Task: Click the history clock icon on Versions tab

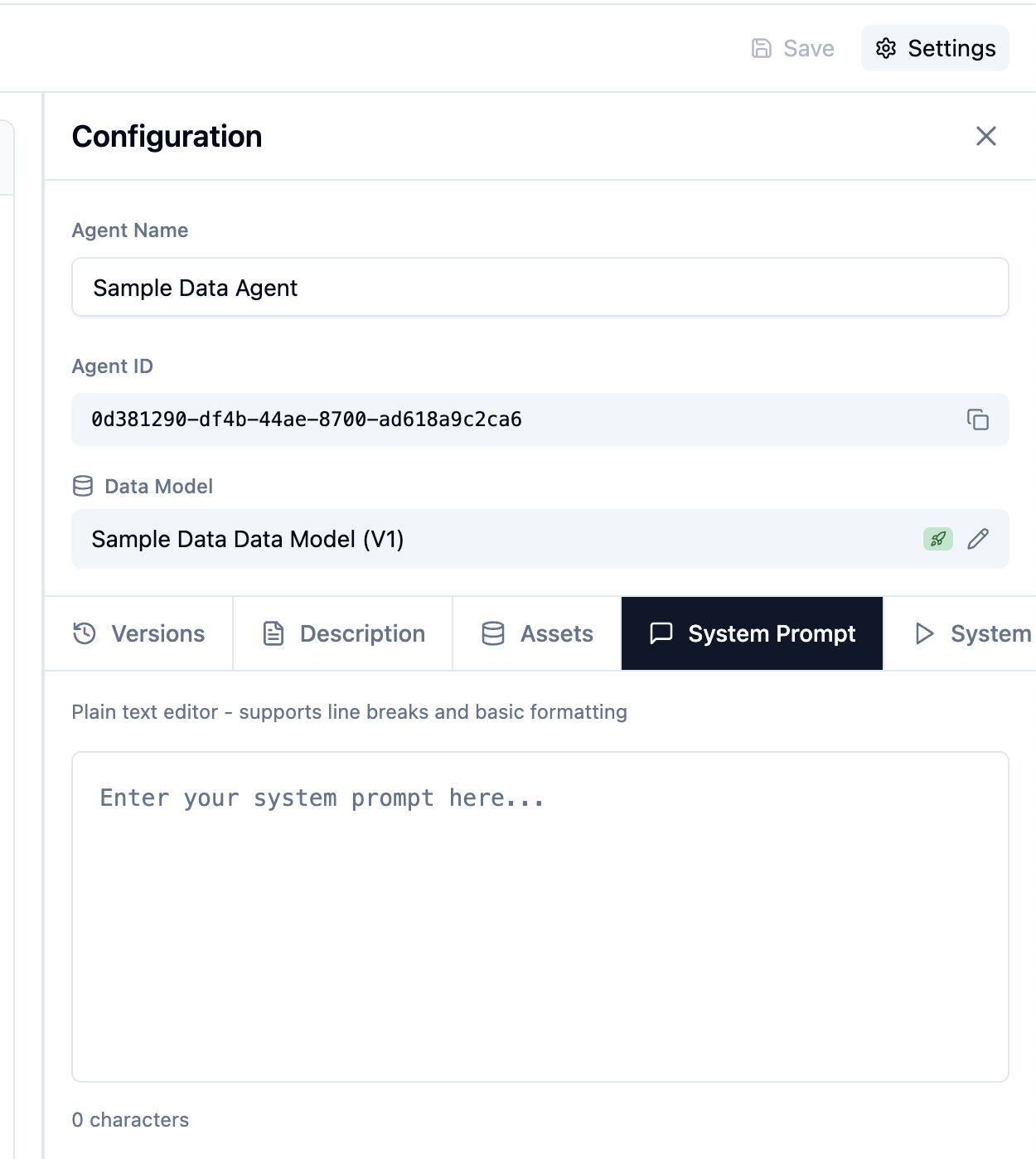Action: (x=84, y=633)
